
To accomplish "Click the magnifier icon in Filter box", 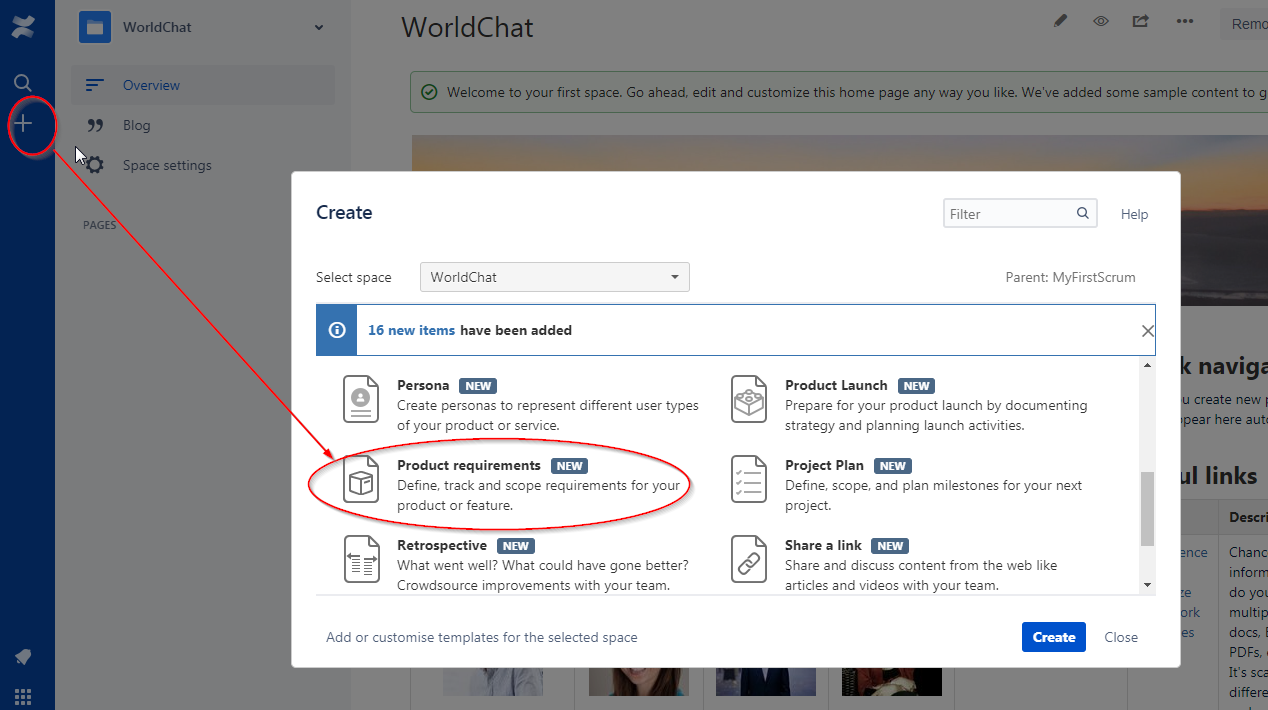I will click(1083, 213).
